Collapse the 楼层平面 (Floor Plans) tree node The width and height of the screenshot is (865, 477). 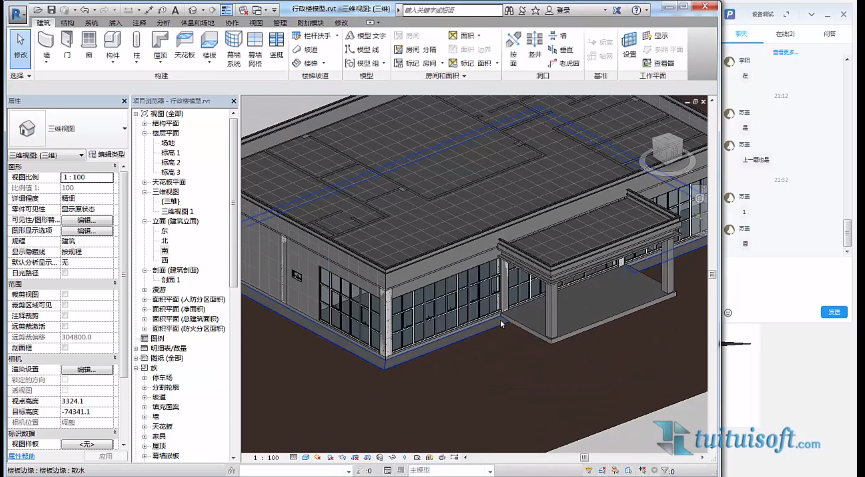pos(145,133)
